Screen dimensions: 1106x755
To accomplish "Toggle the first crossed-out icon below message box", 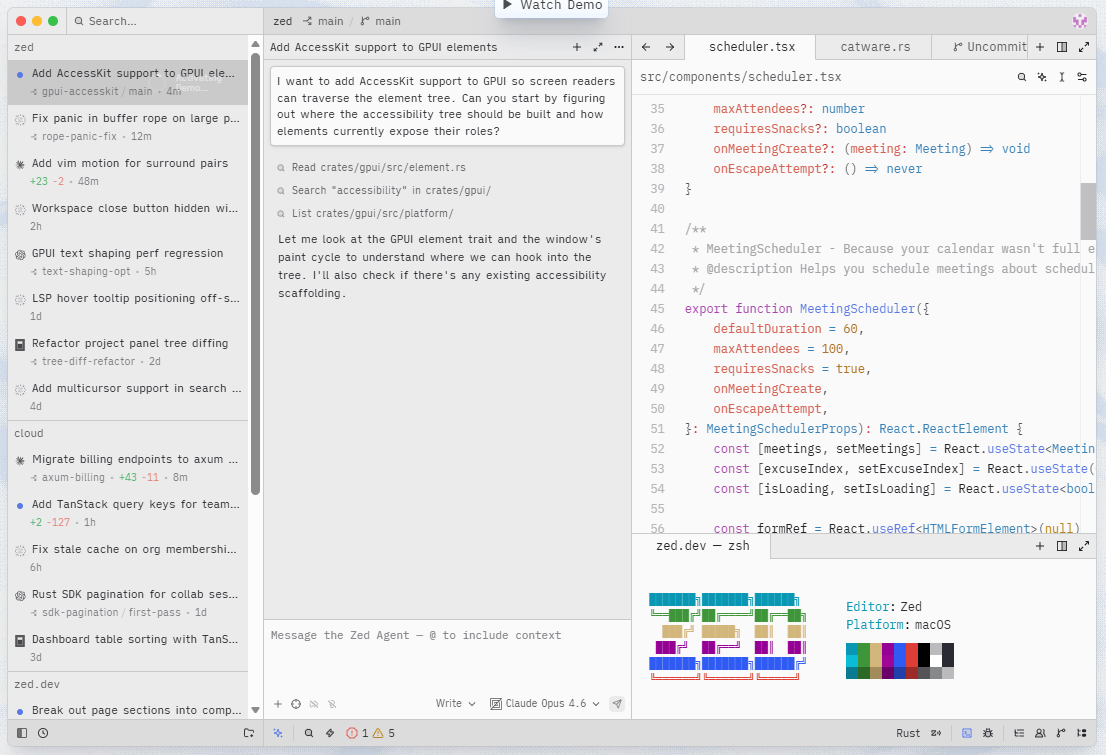I will point(314,703).
